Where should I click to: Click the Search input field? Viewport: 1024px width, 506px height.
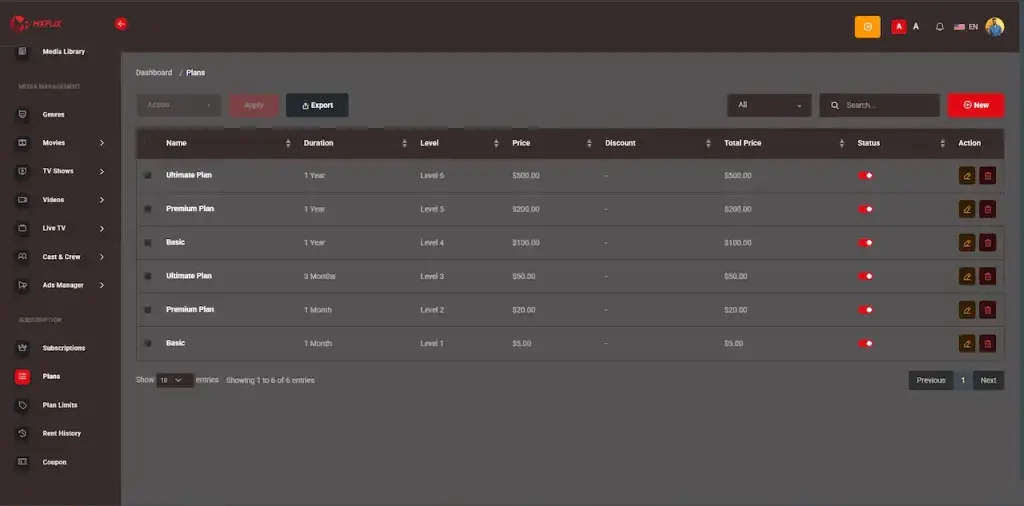879,105
